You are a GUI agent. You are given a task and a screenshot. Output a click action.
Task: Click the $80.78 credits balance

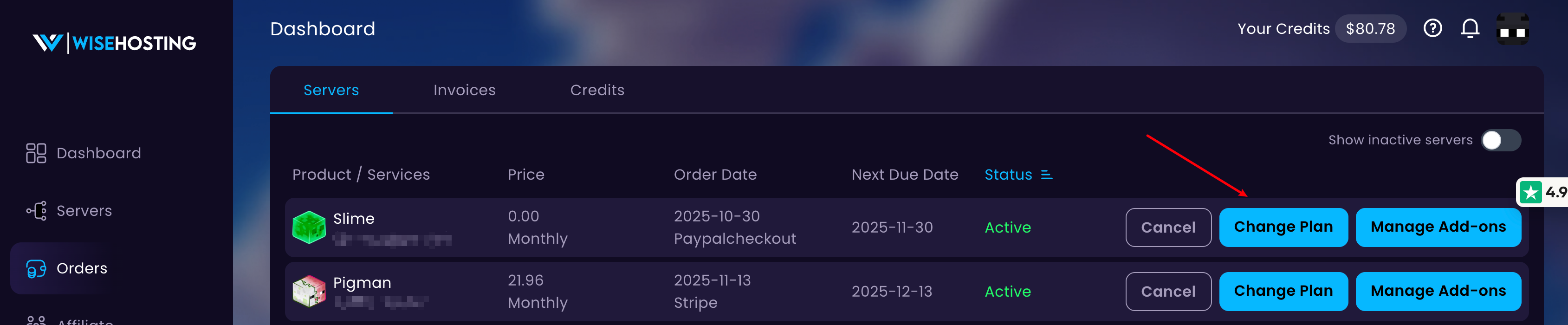pyautogui.click(x=1370, y=29)
